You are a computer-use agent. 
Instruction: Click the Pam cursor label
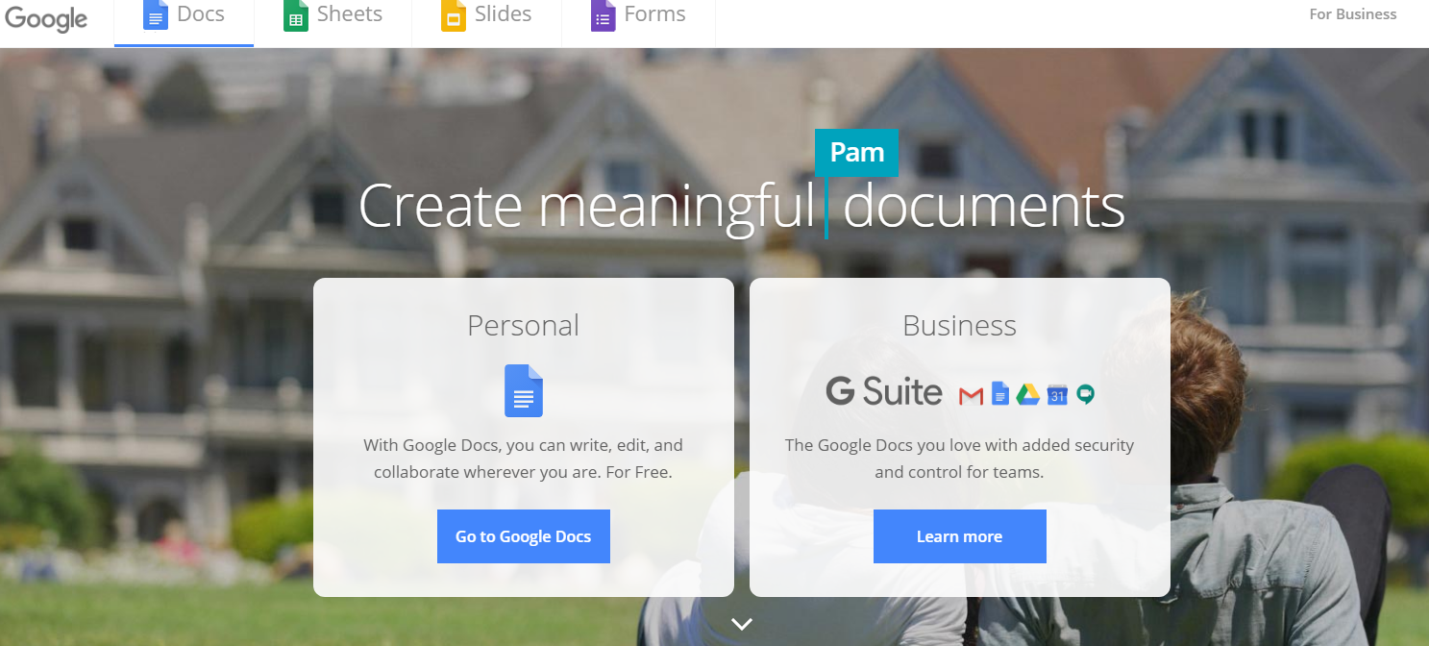coord(857,153)
